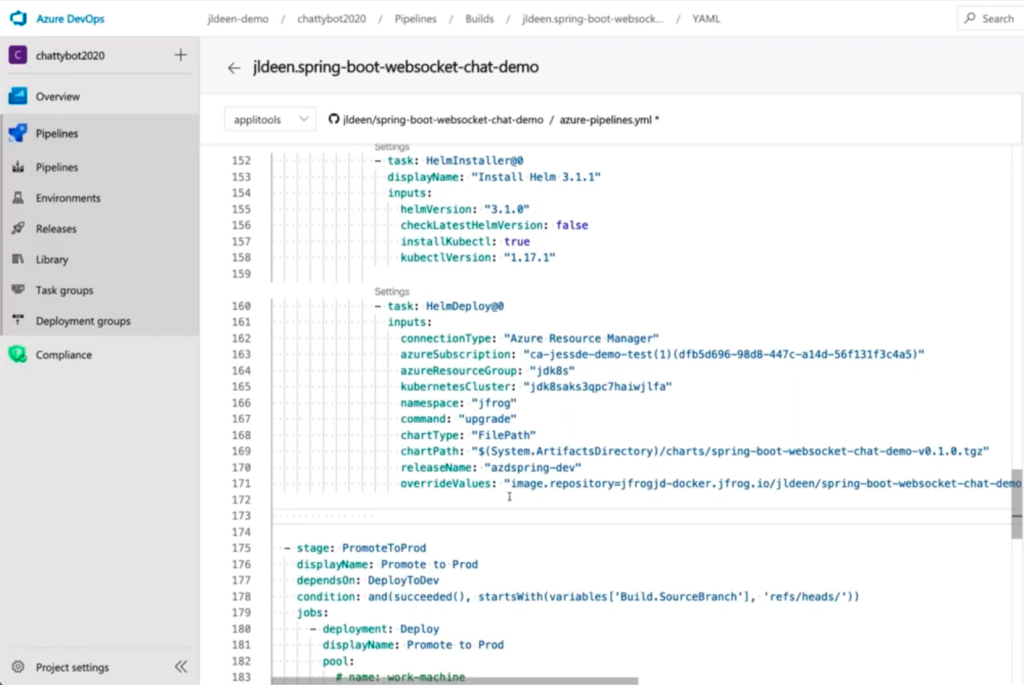Click the plus icon beside chattybot2020

(181, 55)
